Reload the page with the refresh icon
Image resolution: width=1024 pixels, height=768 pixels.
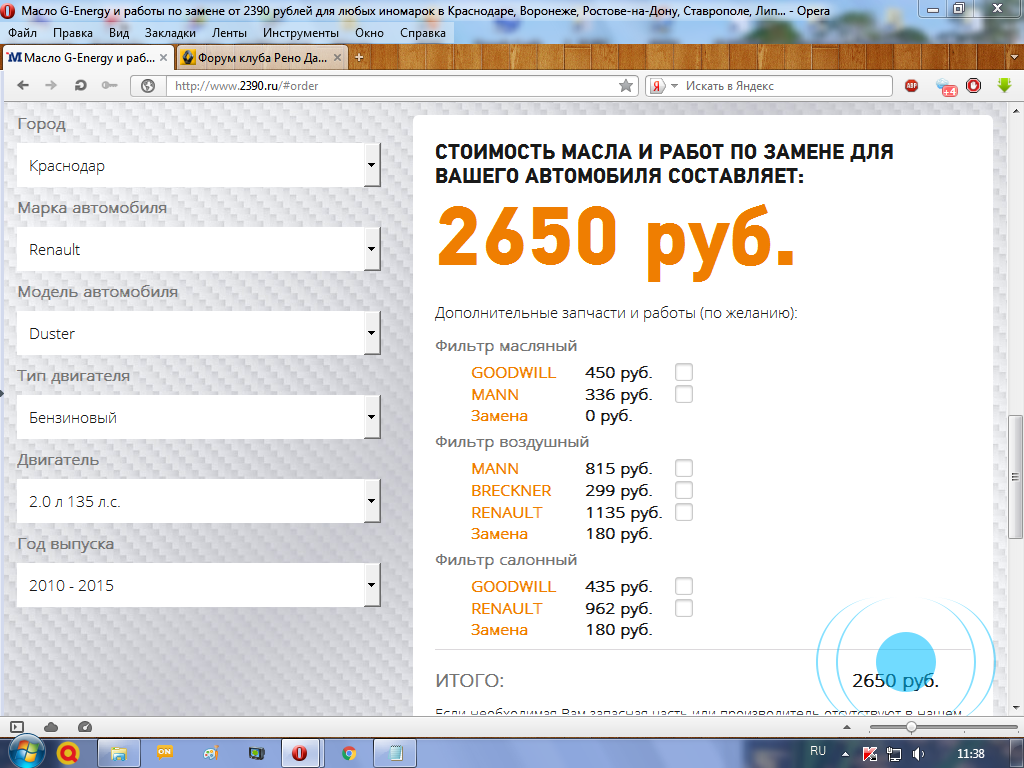(80, 86)
